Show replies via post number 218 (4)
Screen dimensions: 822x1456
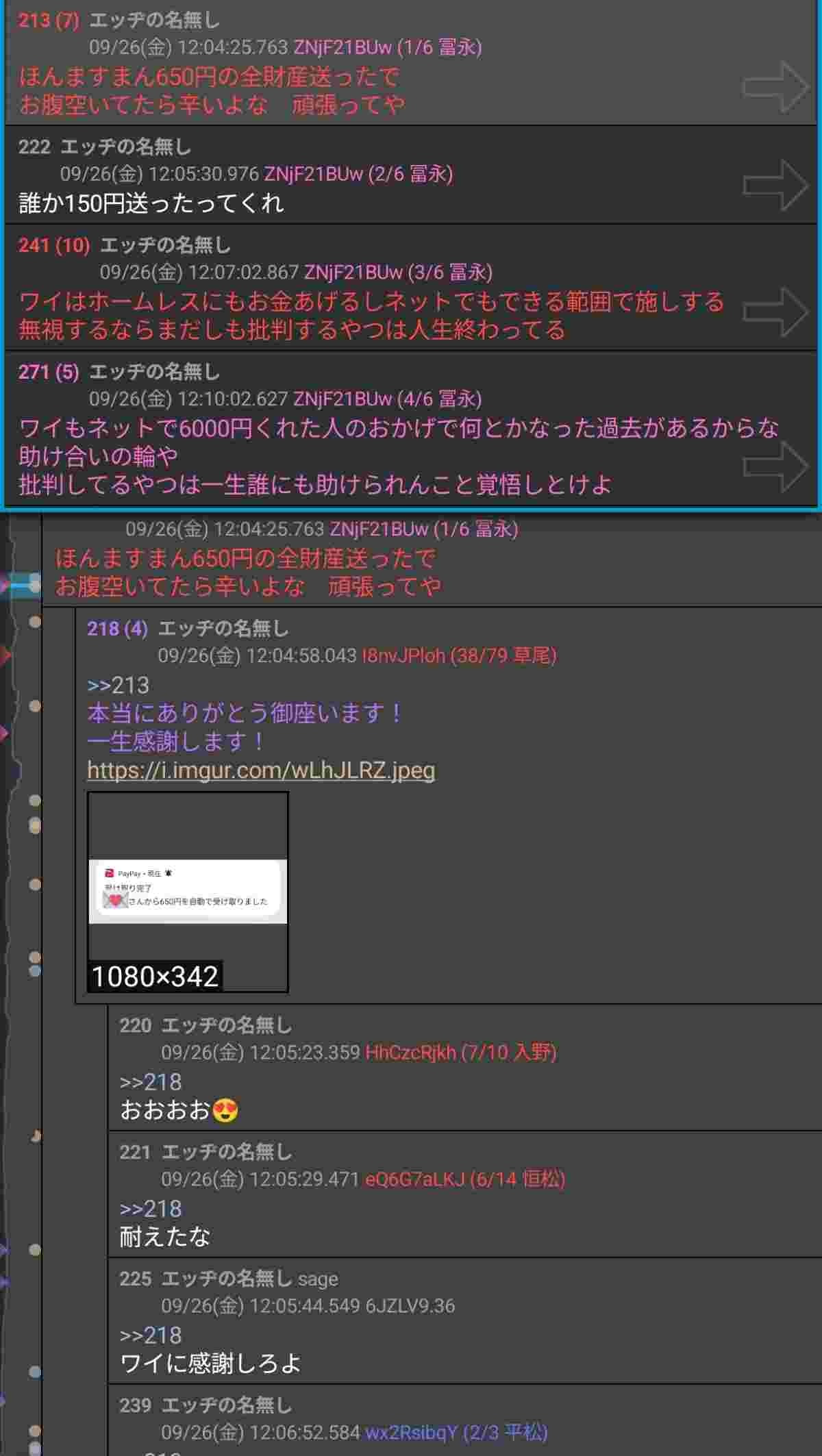[117, 629]
